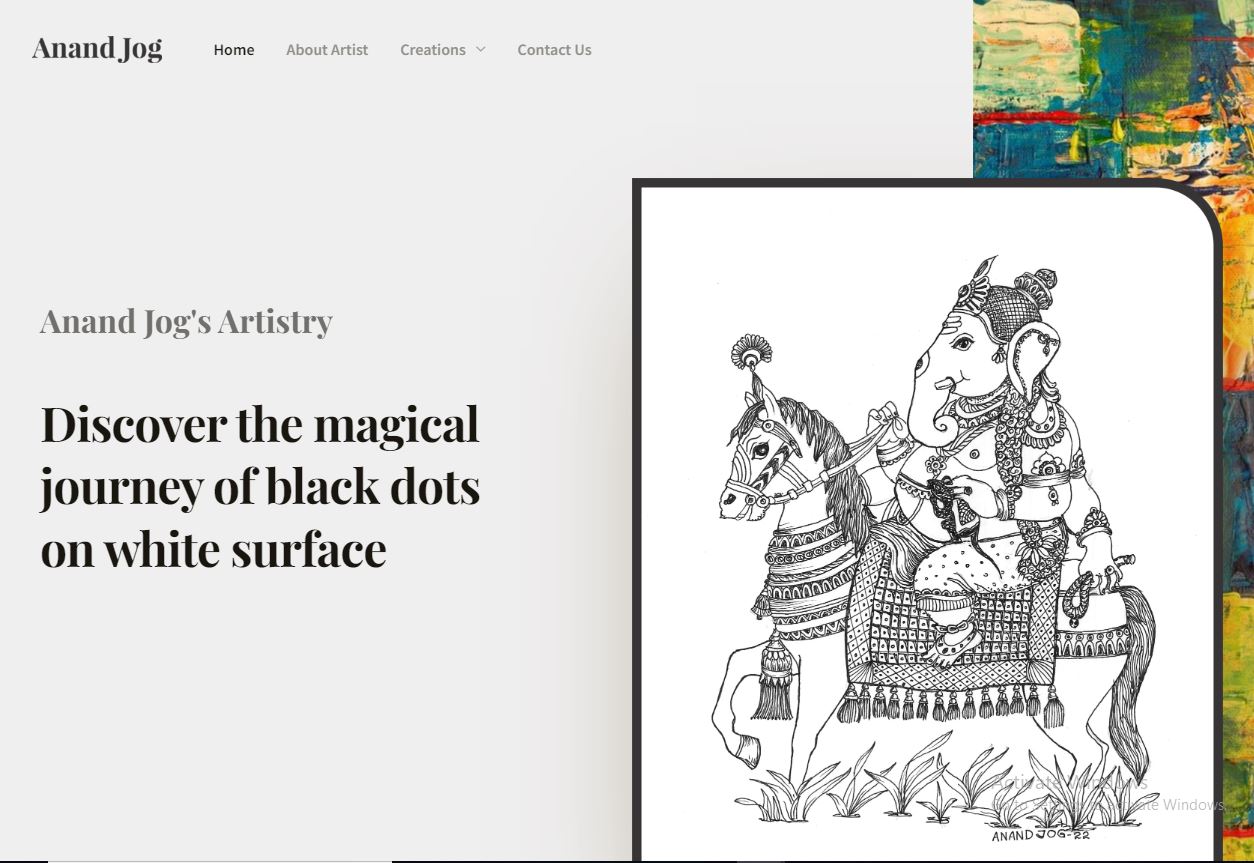Click the large tassel on horse's chest
1254x863 pixels.
pyautogui.click(x=772, y=680)
